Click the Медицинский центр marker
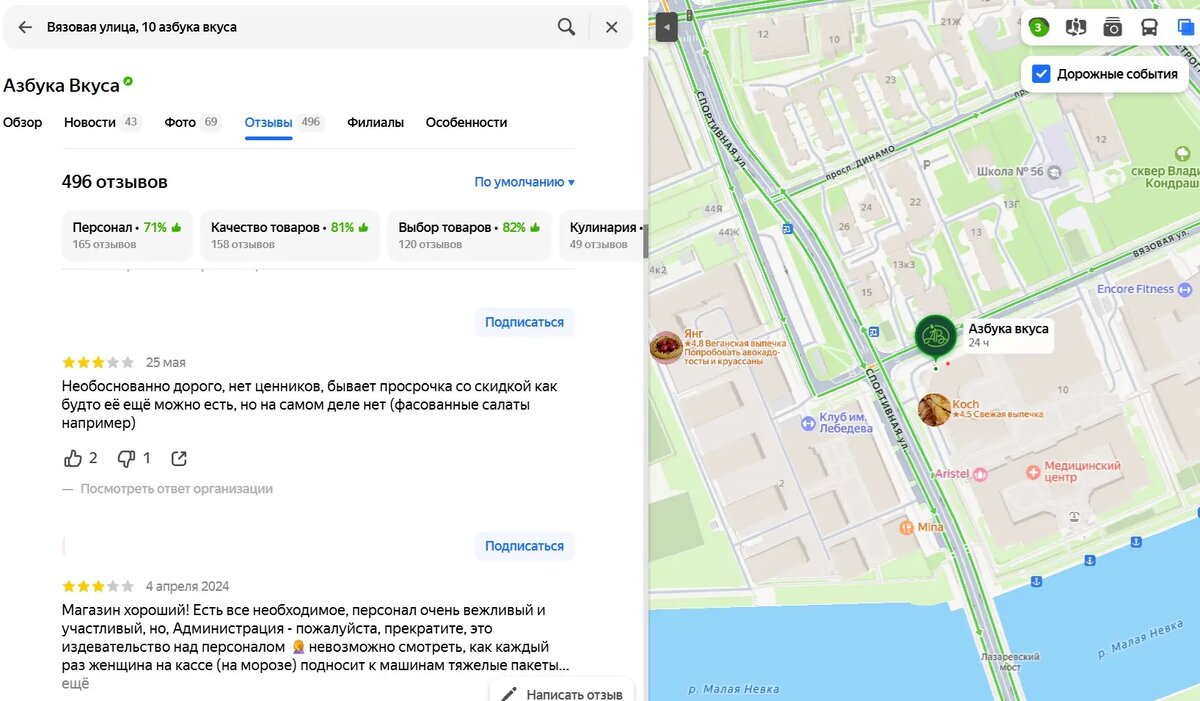The image size is (1200, 701). (x=1033, y=471)
